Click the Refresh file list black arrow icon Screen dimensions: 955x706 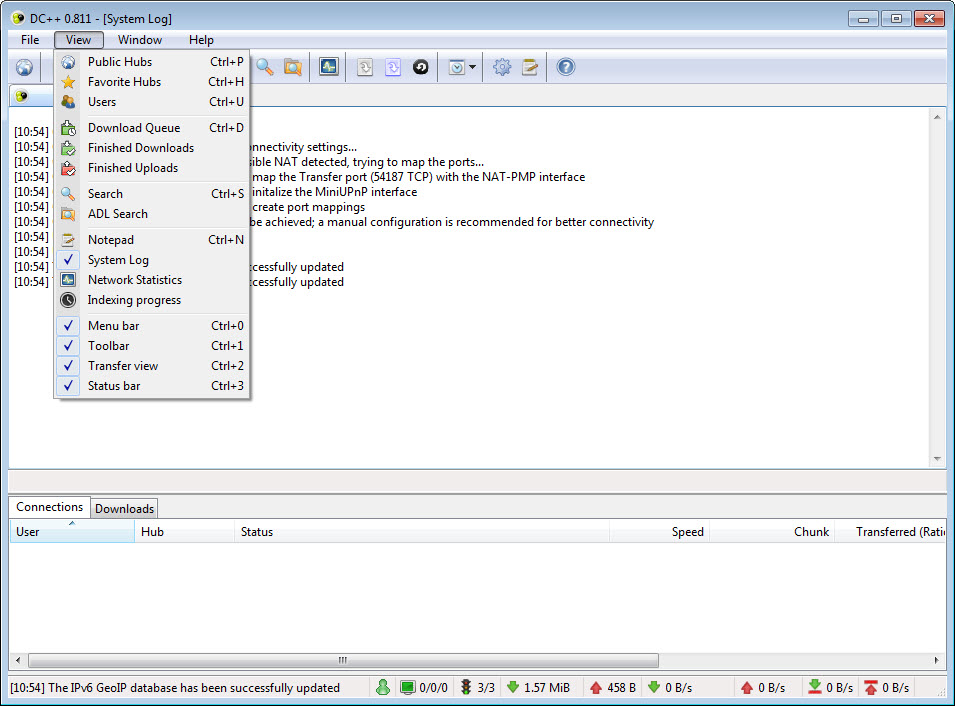tap(421, 67)
